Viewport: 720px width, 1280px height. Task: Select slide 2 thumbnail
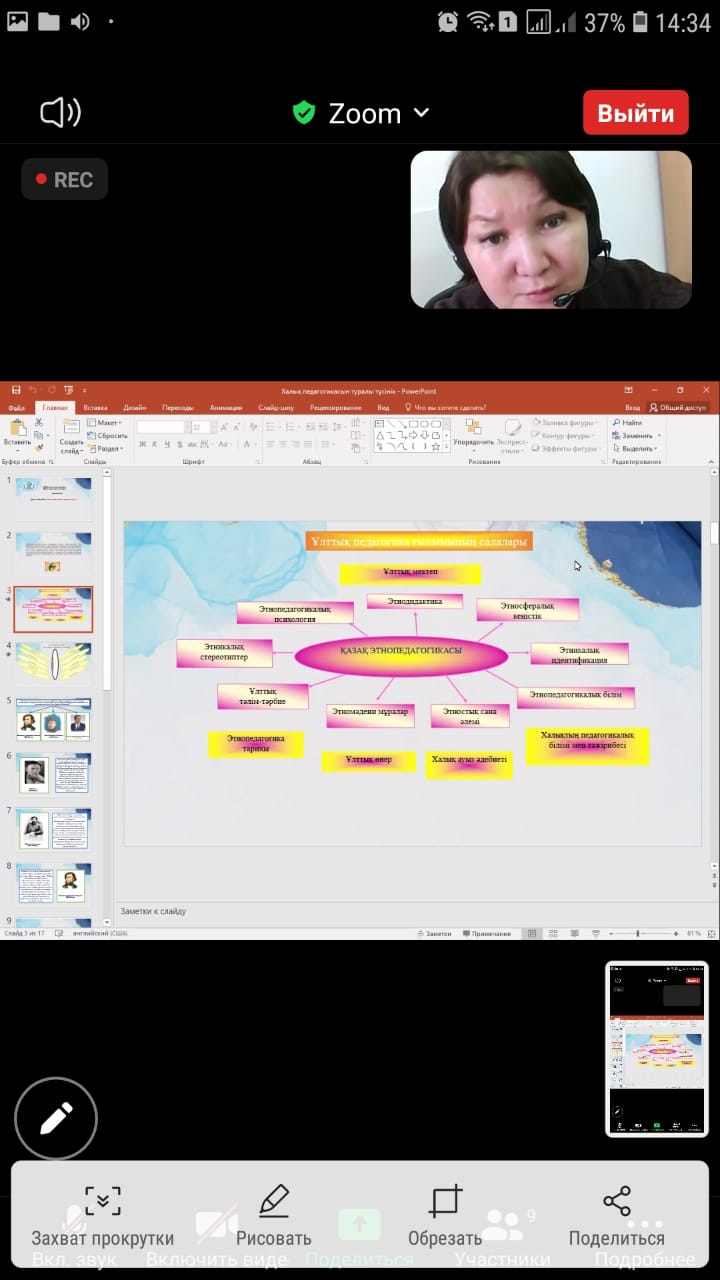tap(53, 553)
